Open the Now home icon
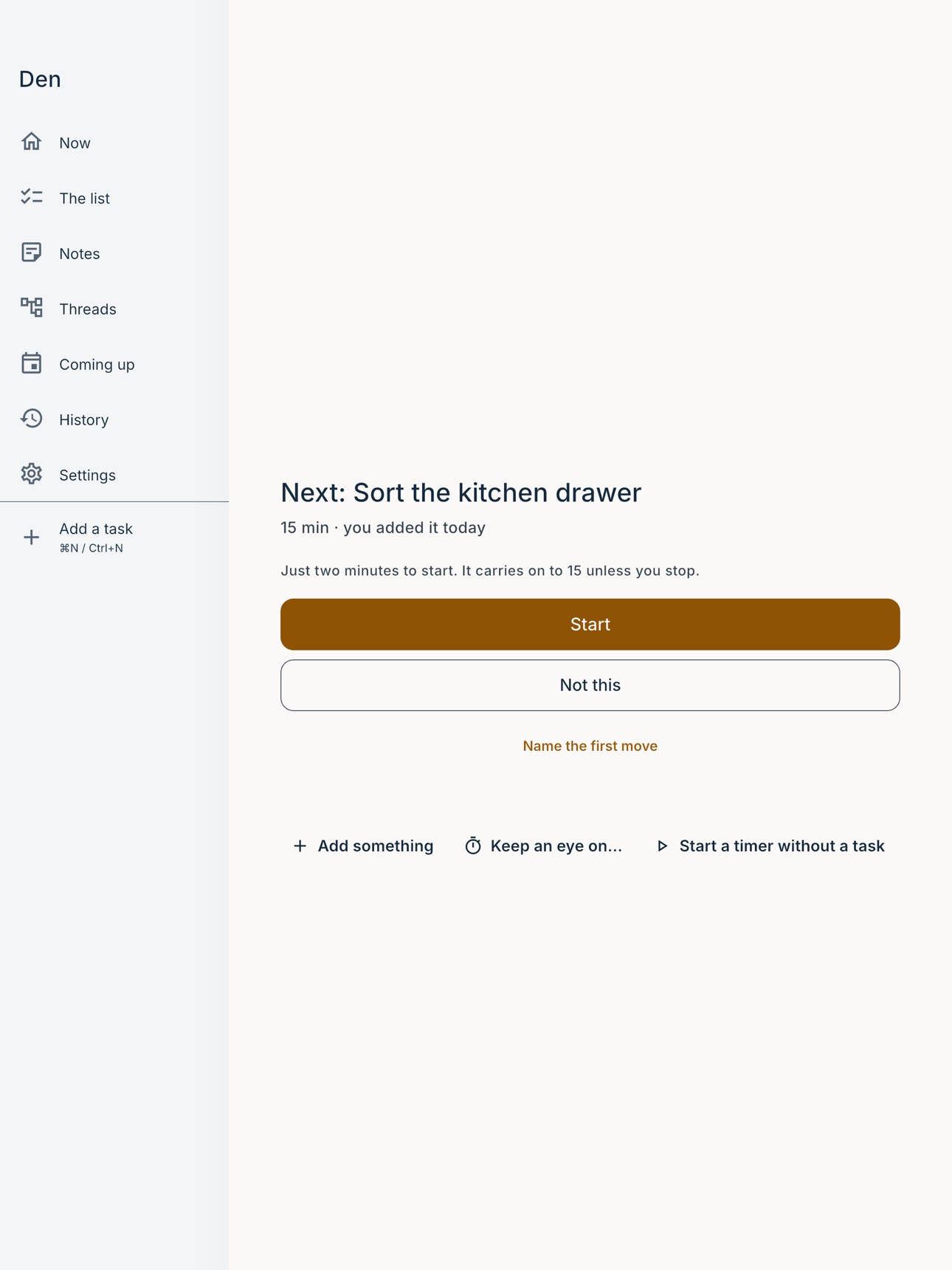Image resolution: width=952 pixels, height=1270 pixels. pyautogui.click(x=31, y=142)
